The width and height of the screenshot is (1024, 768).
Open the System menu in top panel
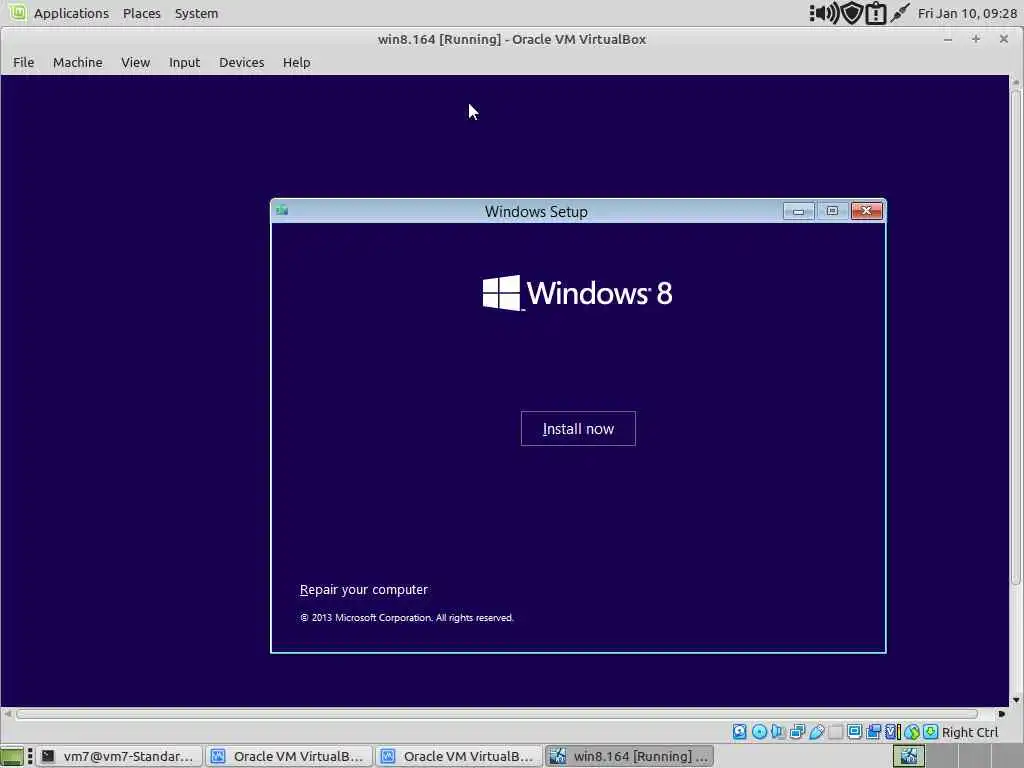(x=197, y=13)
